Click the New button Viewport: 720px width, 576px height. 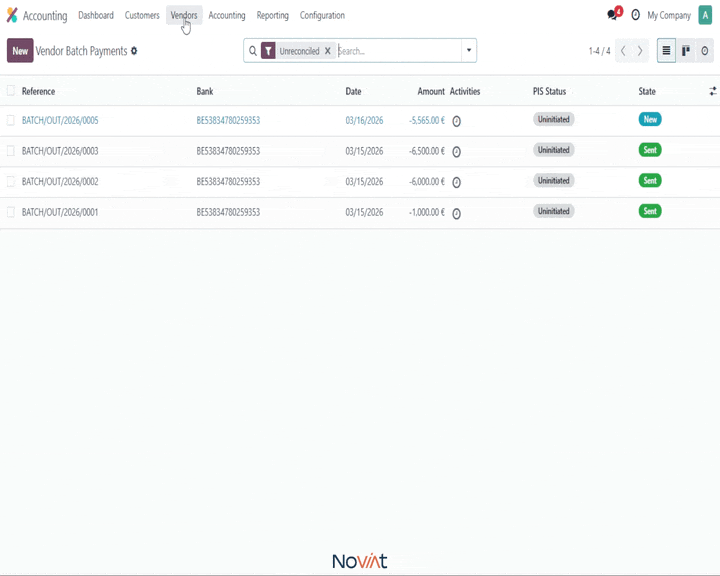tap(20, 51)
